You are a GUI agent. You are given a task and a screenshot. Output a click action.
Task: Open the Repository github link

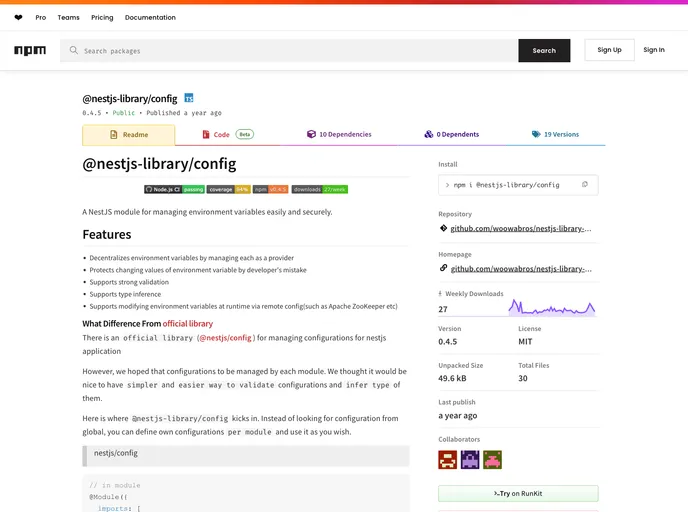[x=521, y=229]
